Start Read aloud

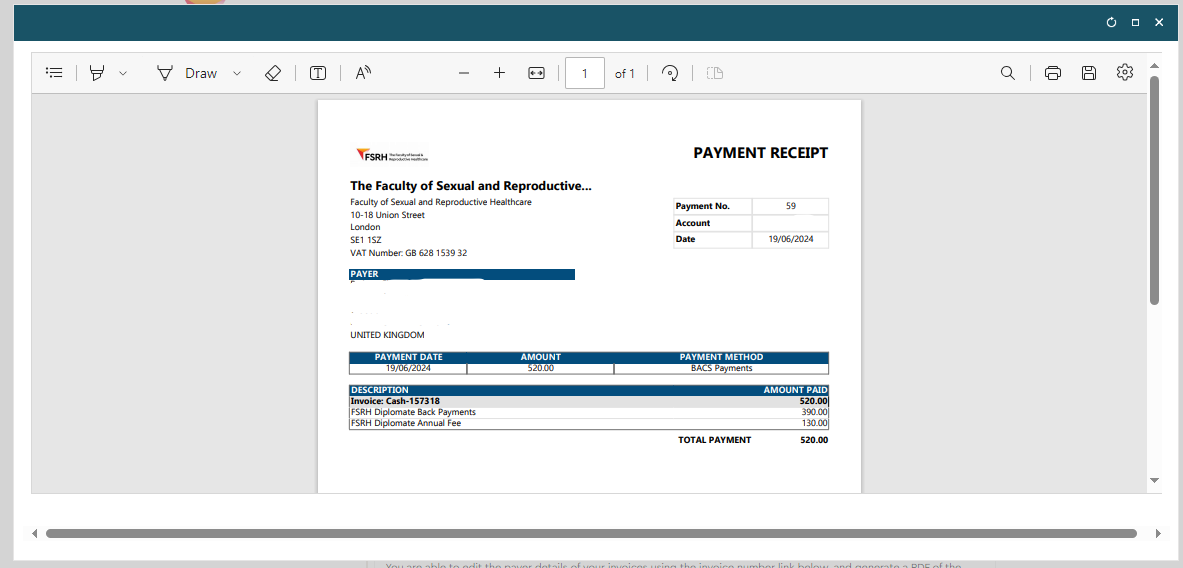(364, 73)
